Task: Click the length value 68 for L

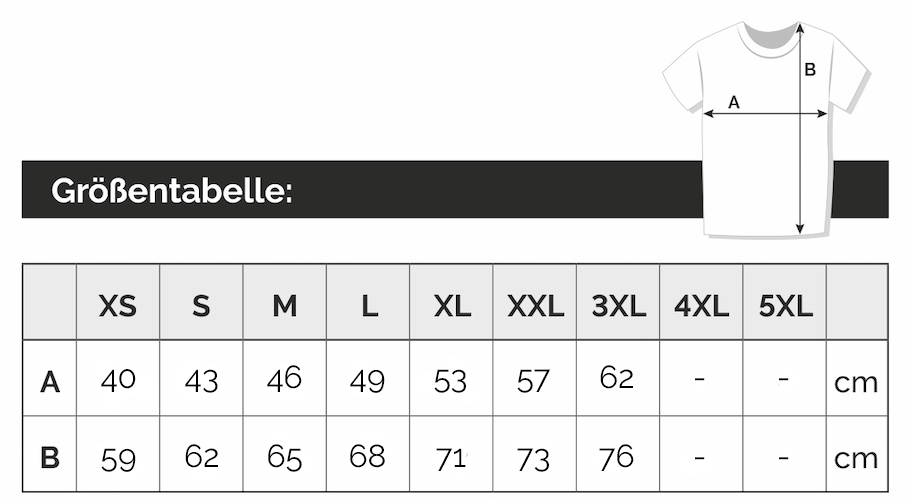Action: [368, 457]
